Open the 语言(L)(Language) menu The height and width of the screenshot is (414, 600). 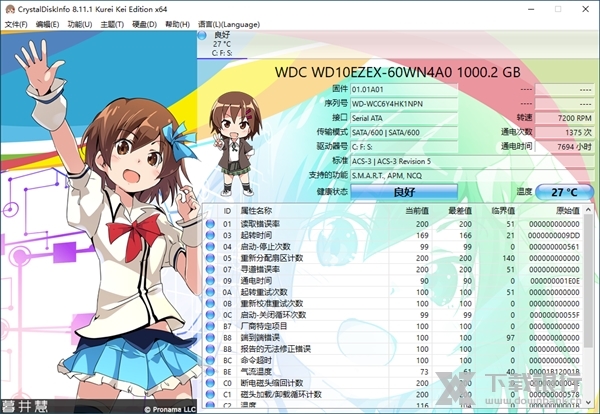(x=229, y=24)
